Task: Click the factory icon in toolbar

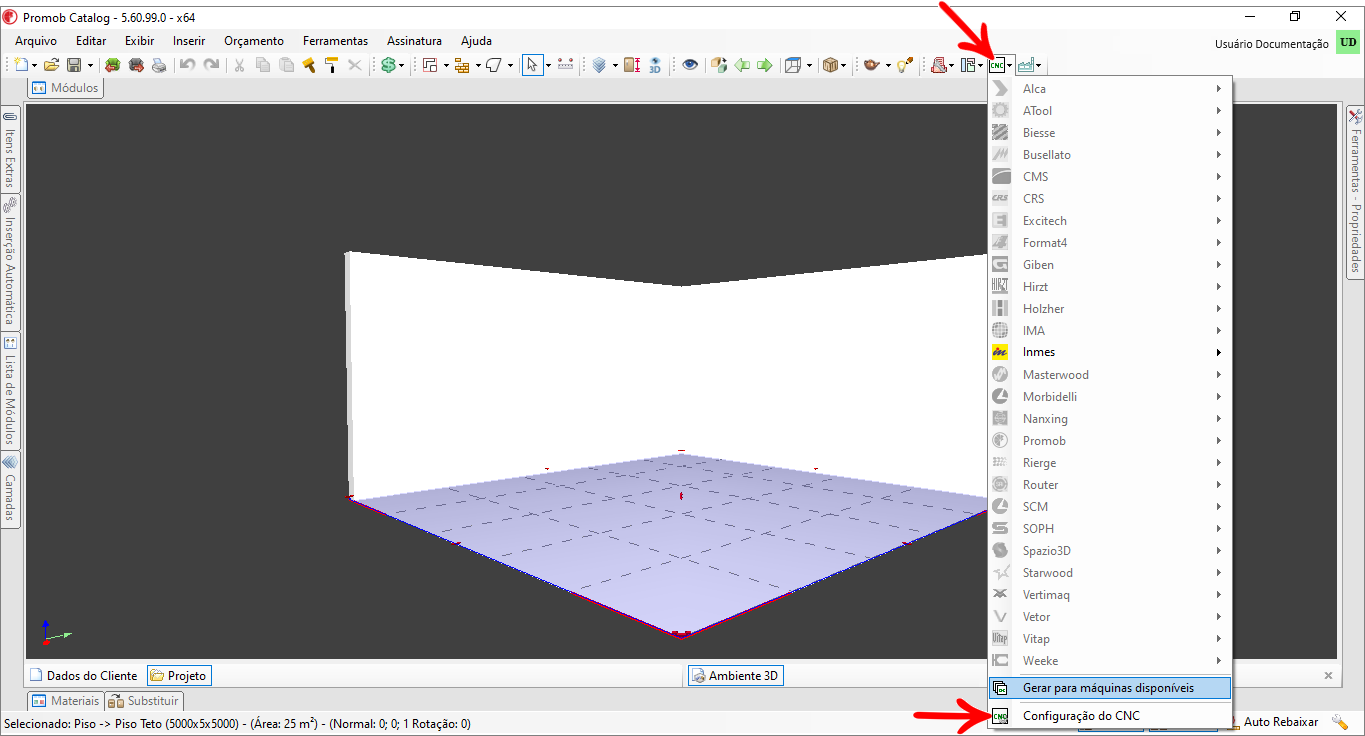Action: click(1025, 65)
